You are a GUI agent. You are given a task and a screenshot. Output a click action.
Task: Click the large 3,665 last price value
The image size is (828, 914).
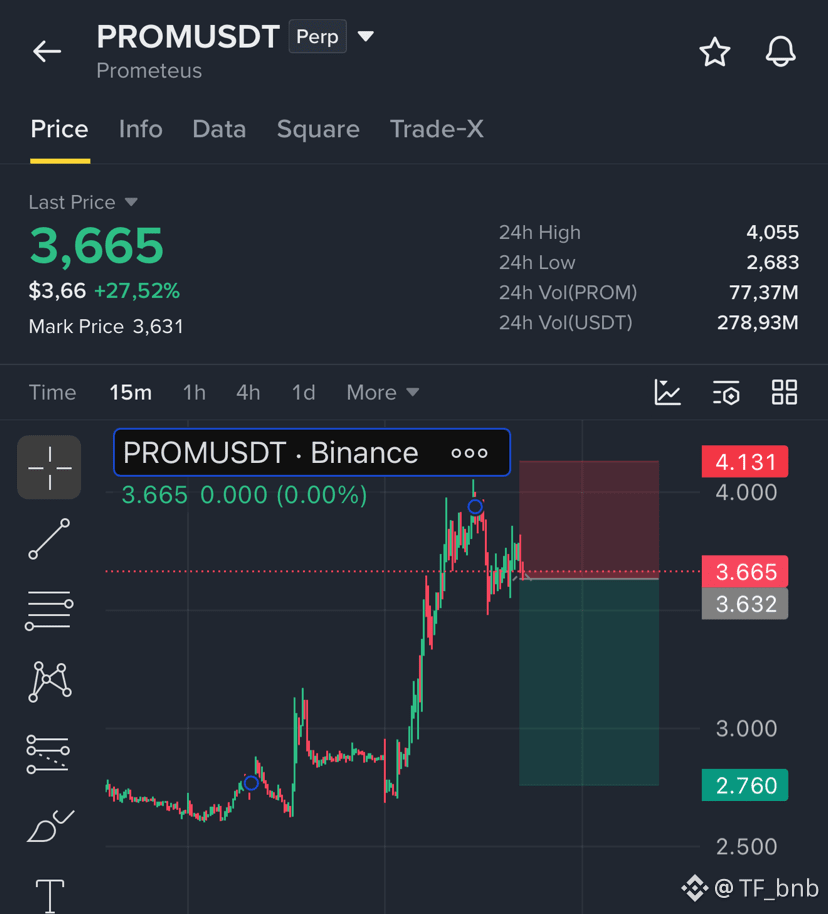97,246
